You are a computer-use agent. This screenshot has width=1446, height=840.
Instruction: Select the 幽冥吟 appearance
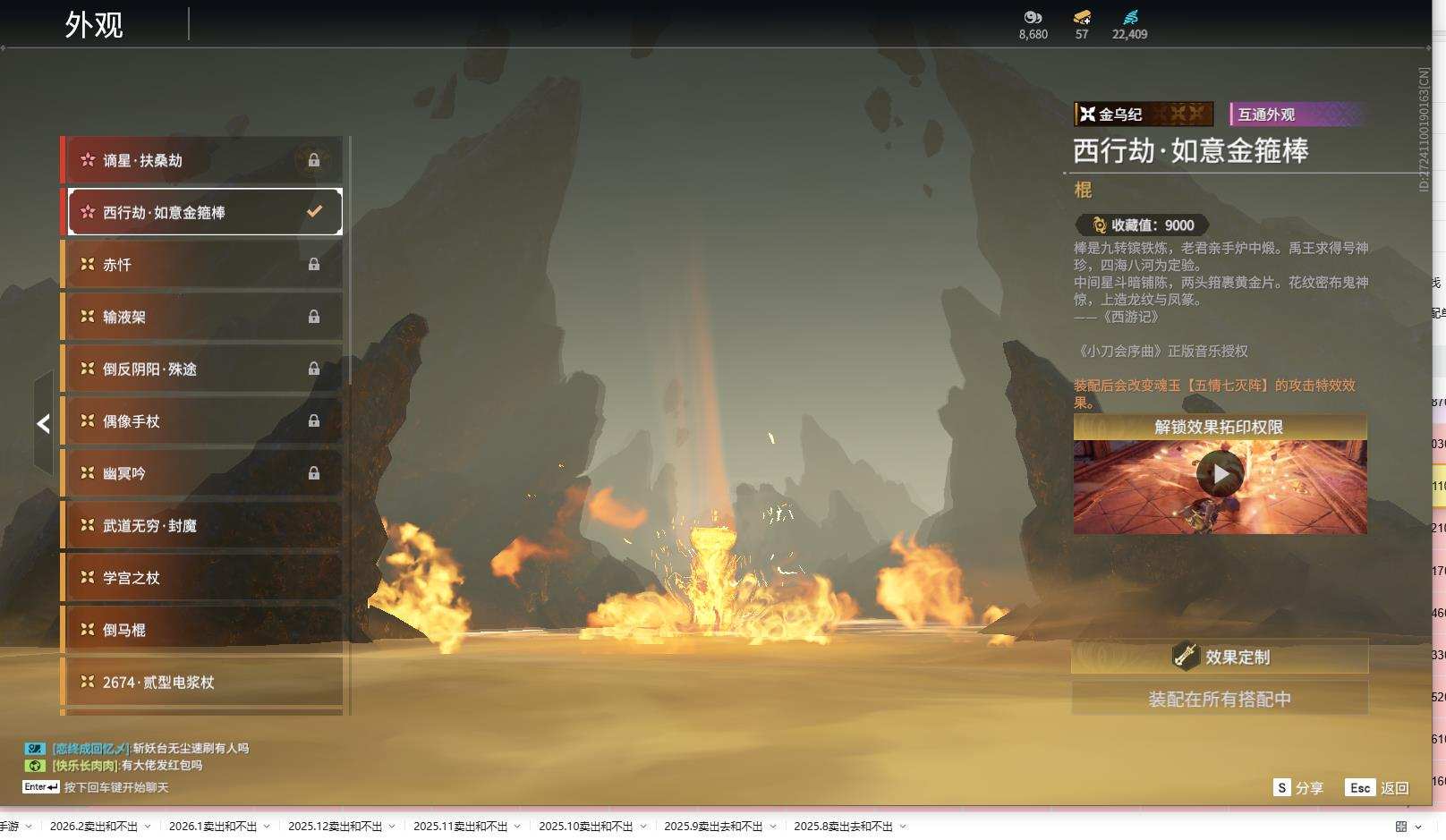click(x=201, y=473)
